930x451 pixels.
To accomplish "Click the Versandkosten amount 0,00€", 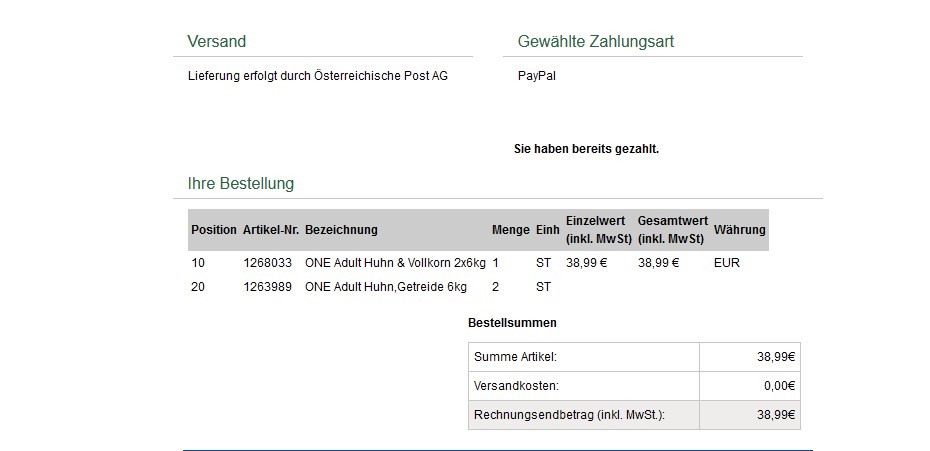I will click(x=777, y=386).
